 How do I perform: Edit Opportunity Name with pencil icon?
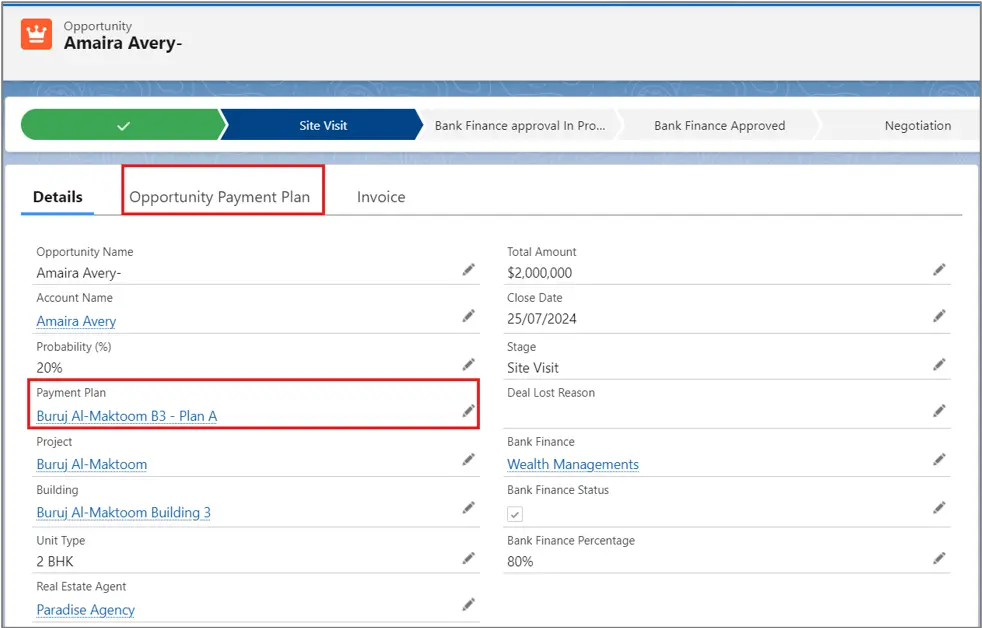click(x=468, y=270)
